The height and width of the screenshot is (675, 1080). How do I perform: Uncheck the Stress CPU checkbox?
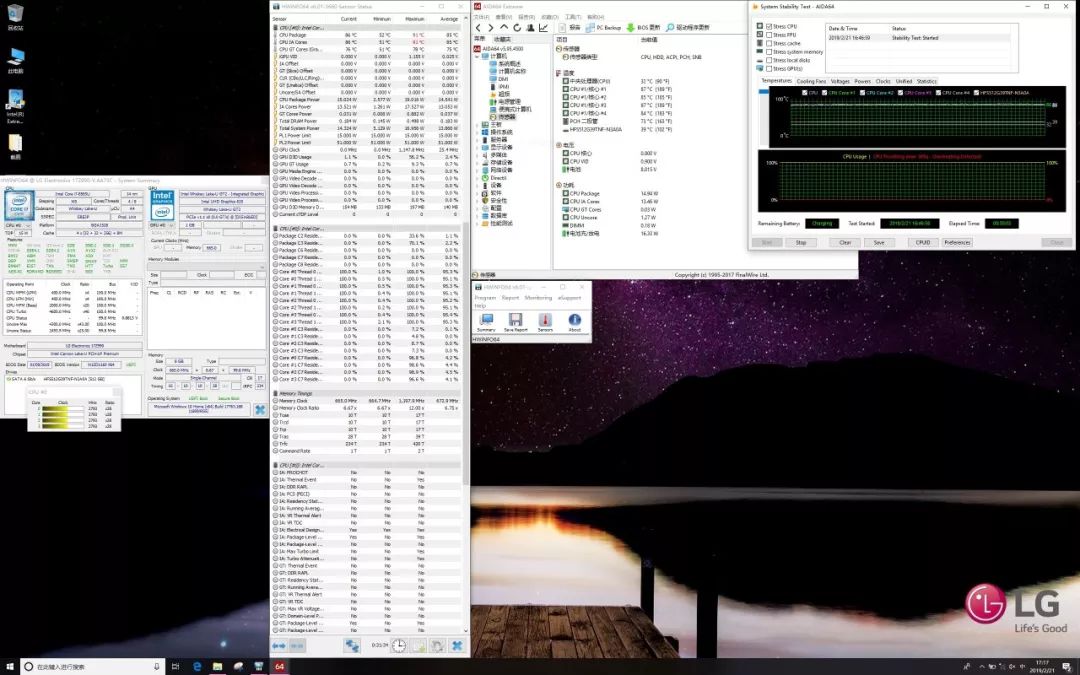[x=768, y=27]
